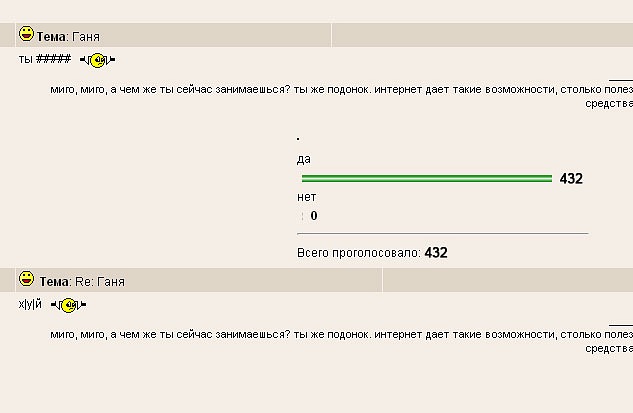
Task: Select the 'Тема: Re: Ганя' post title
Action: [82, 282]
